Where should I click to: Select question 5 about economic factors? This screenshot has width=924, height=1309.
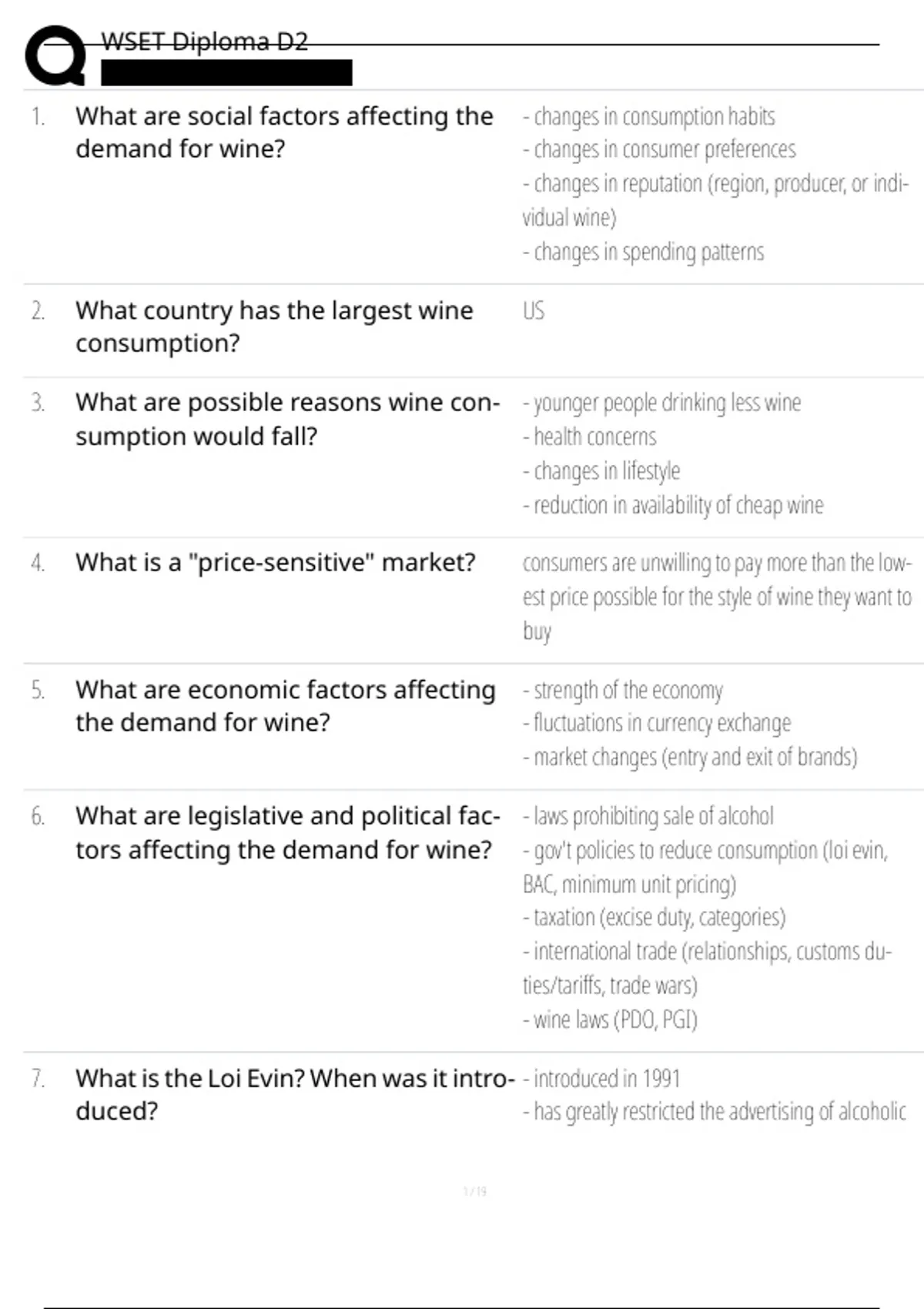285,706
